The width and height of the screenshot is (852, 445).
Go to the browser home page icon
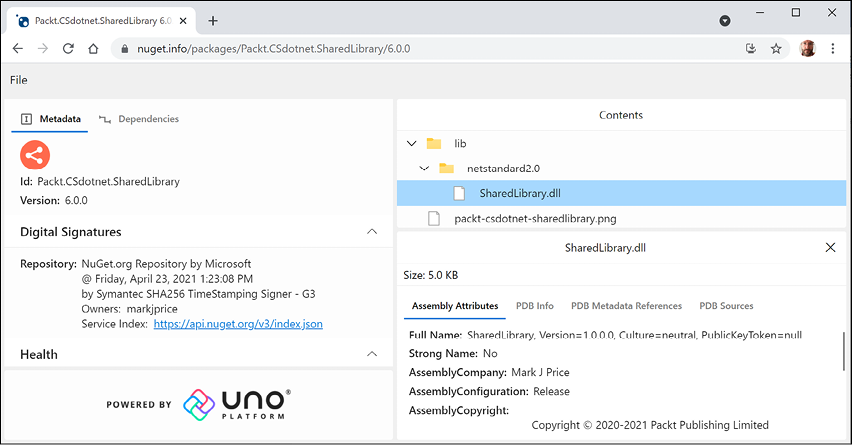pos(93,48)
